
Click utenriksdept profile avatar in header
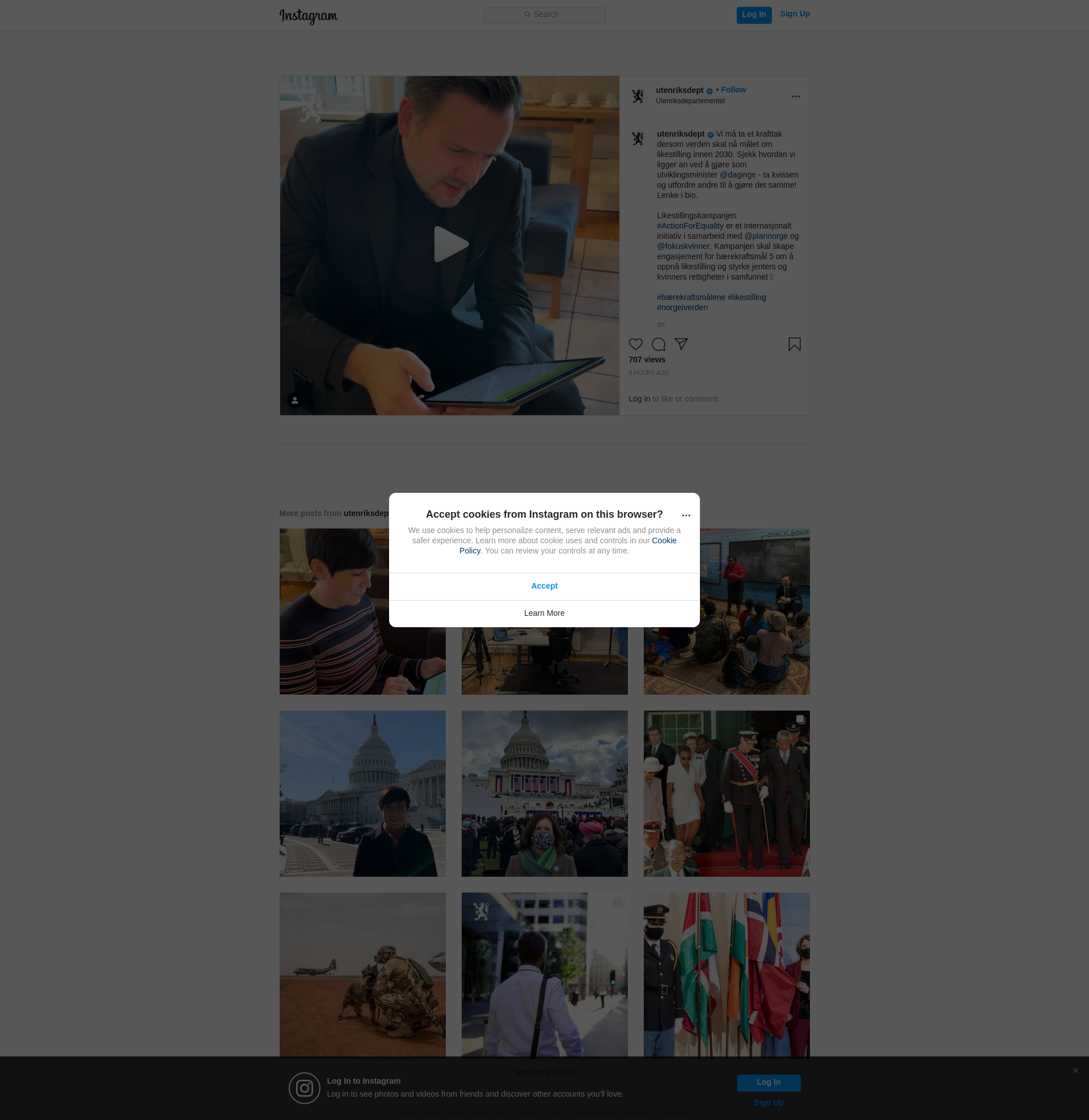[638, 95]
